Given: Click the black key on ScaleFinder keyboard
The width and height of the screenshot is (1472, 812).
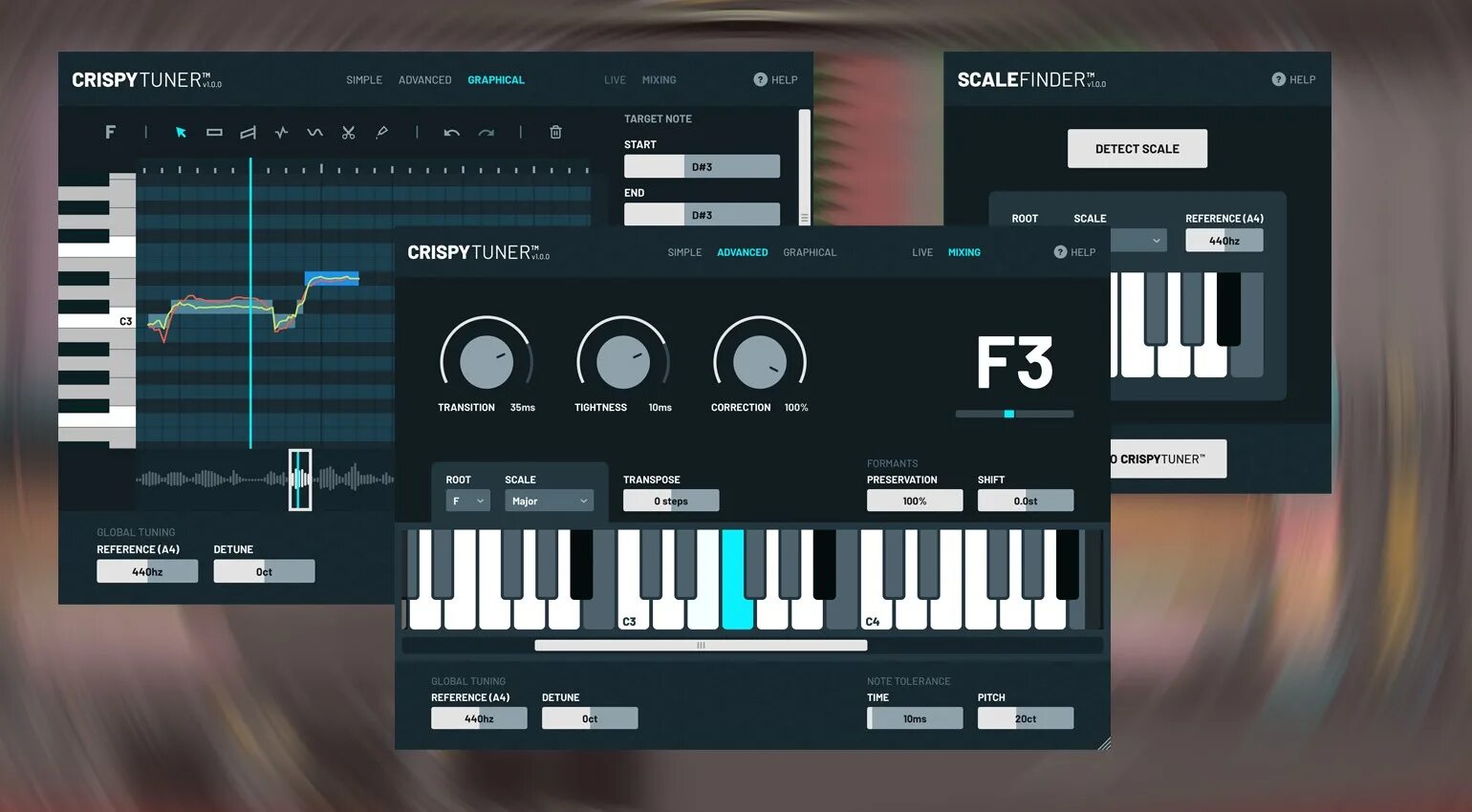Looking at the screenshot, I should click(1228, 309).
